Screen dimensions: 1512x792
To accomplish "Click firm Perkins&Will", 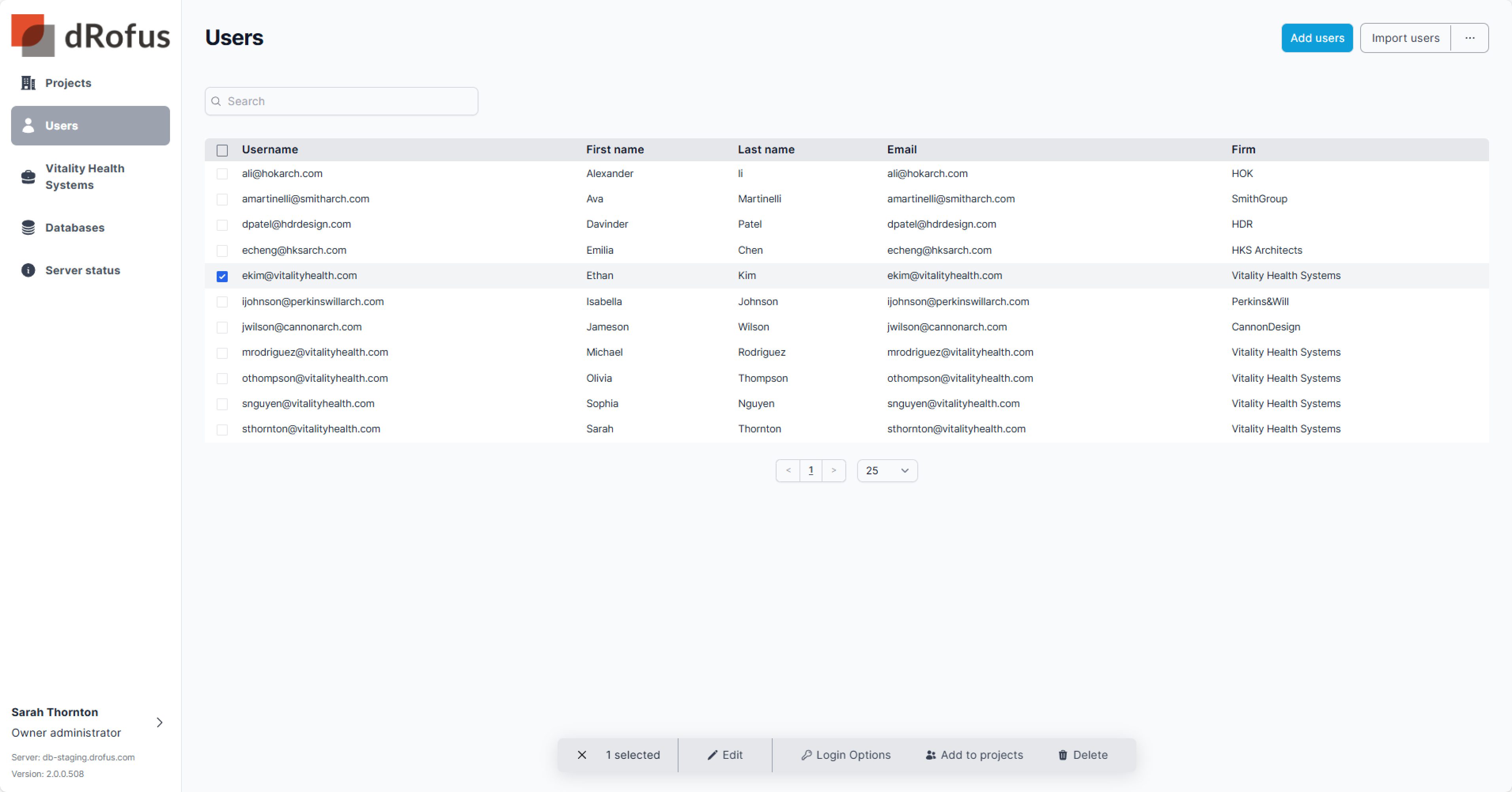I will pyautogui.click(x=1260, y=302).
